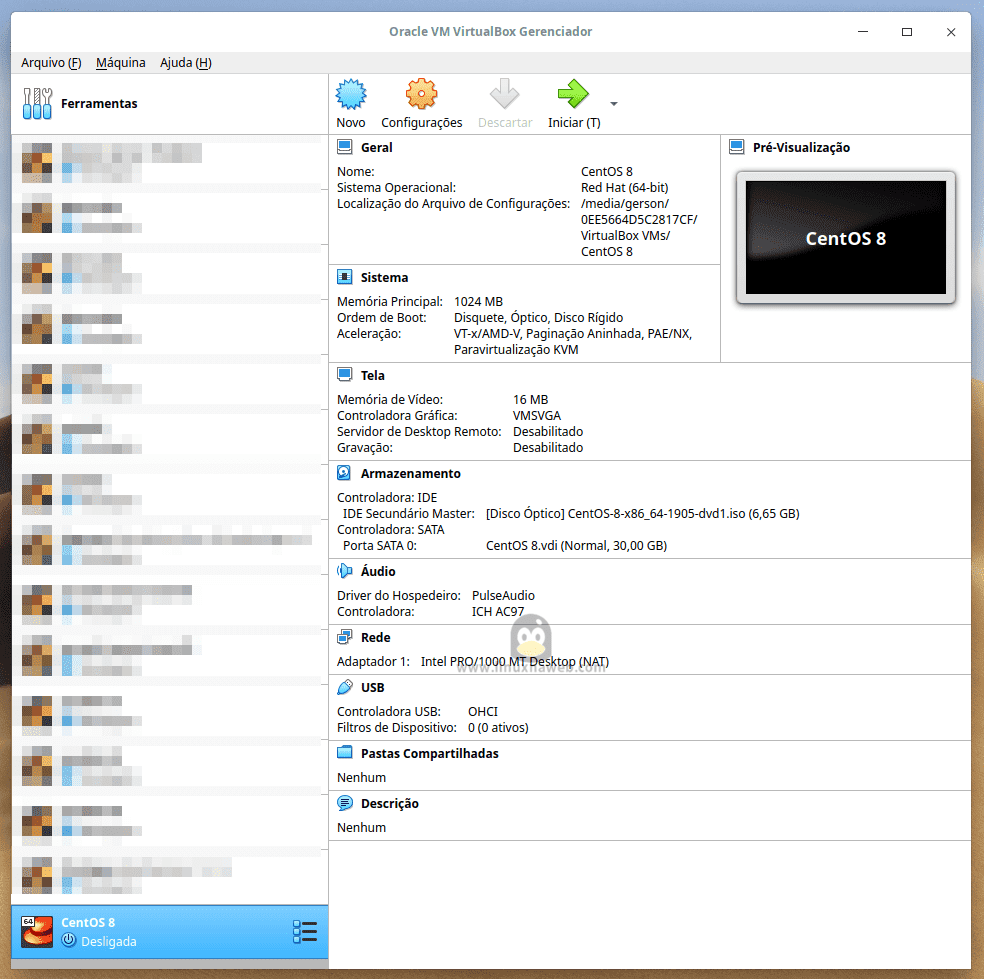Click the Controladora: IDE label
The height and width of the screenshot is (979, 984).
tap(387, 497)
